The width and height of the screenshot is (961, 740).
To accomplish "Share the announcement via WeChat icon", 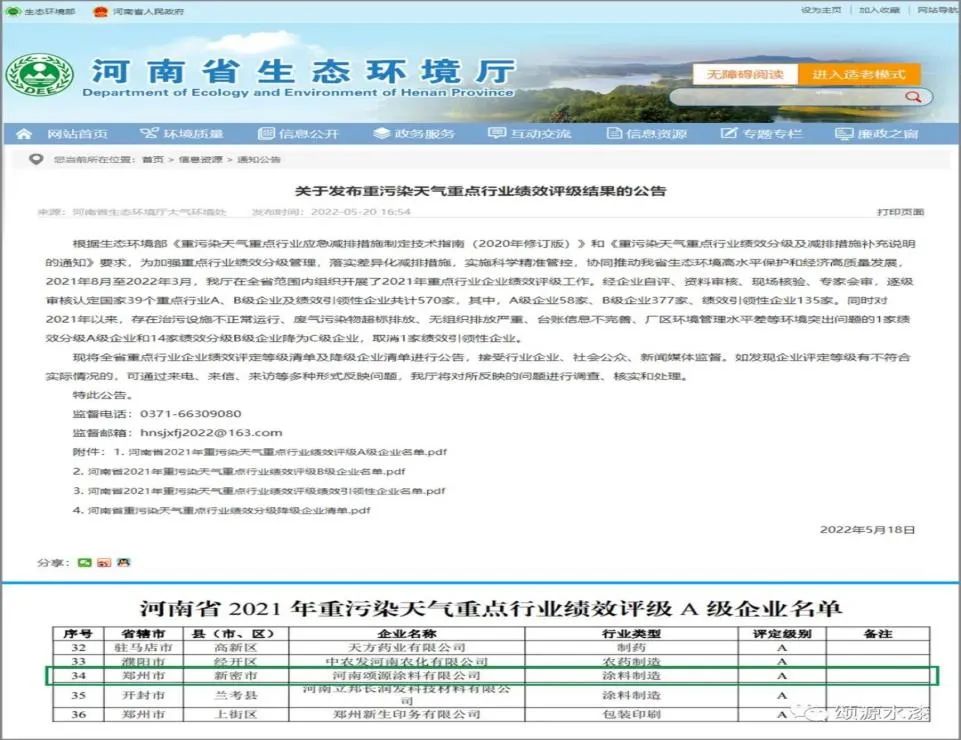I will pyautogui.click(x=84, y=562).
